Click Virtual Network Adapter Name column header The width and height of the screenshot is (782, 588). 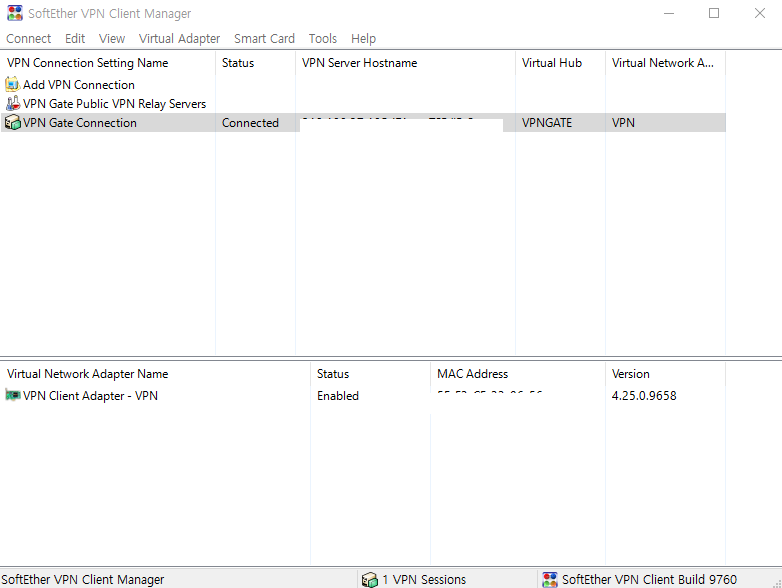click(x=155, y=374)
